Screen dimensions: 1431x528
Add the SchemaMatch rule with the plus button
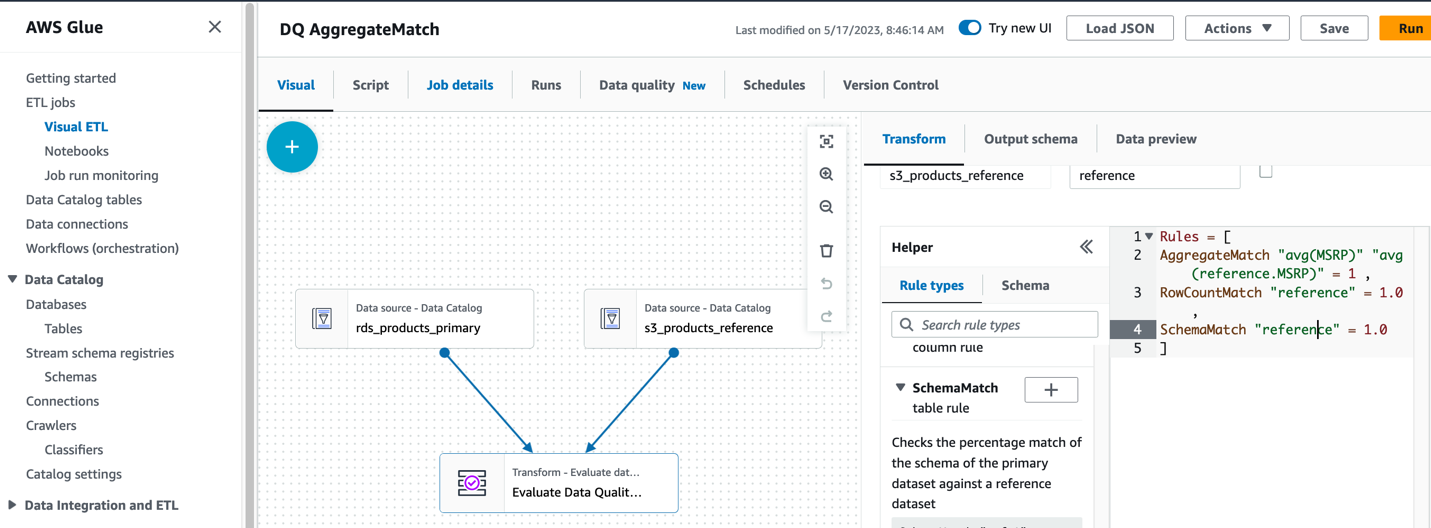[1051, 390]
